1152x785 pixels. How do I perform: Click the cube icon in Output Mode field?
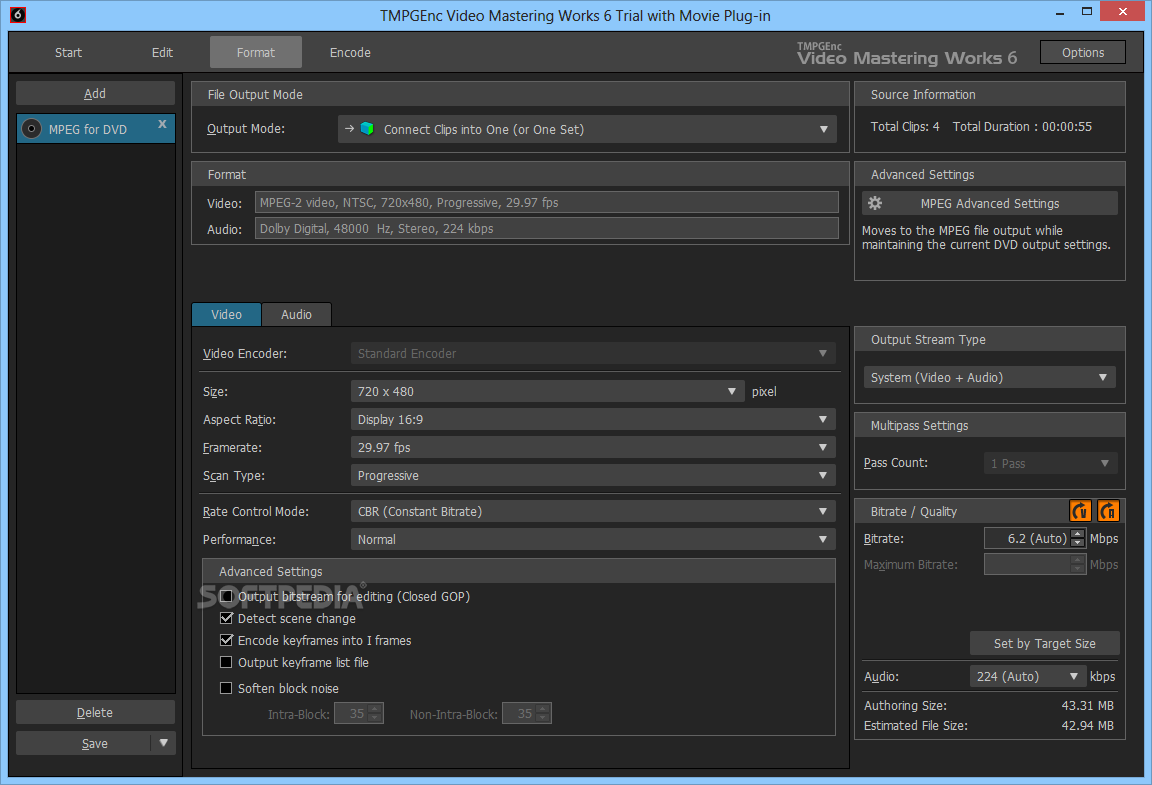tap(367, 129)
